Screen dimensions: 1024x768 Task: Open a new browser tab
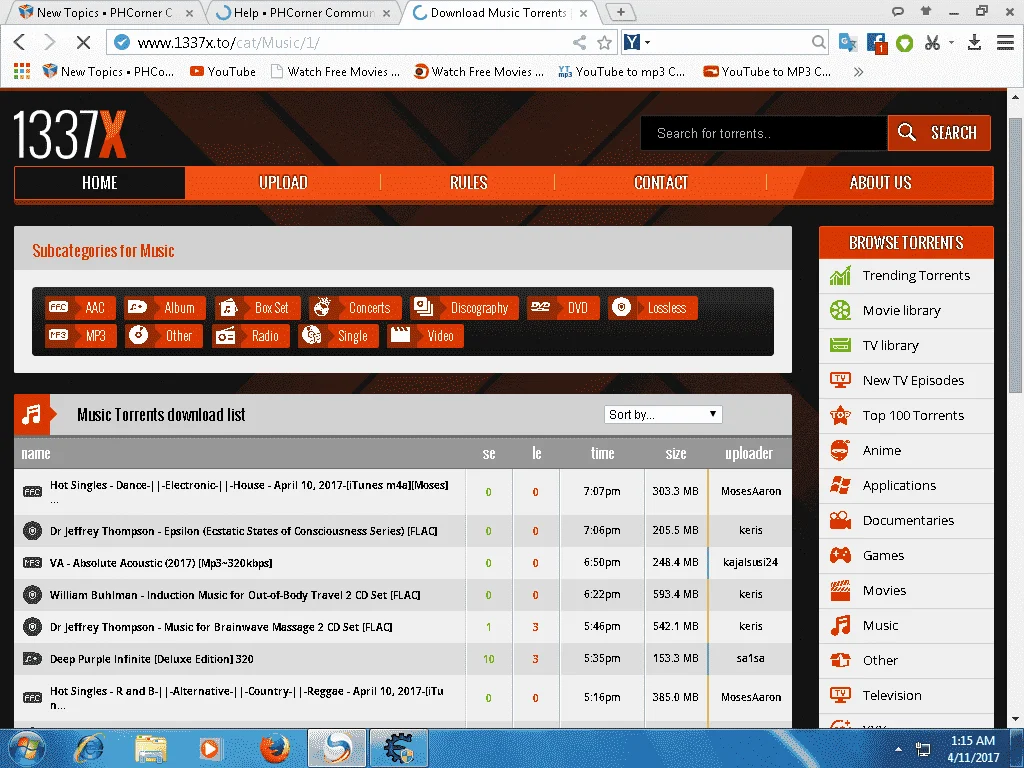pos(620,12)
